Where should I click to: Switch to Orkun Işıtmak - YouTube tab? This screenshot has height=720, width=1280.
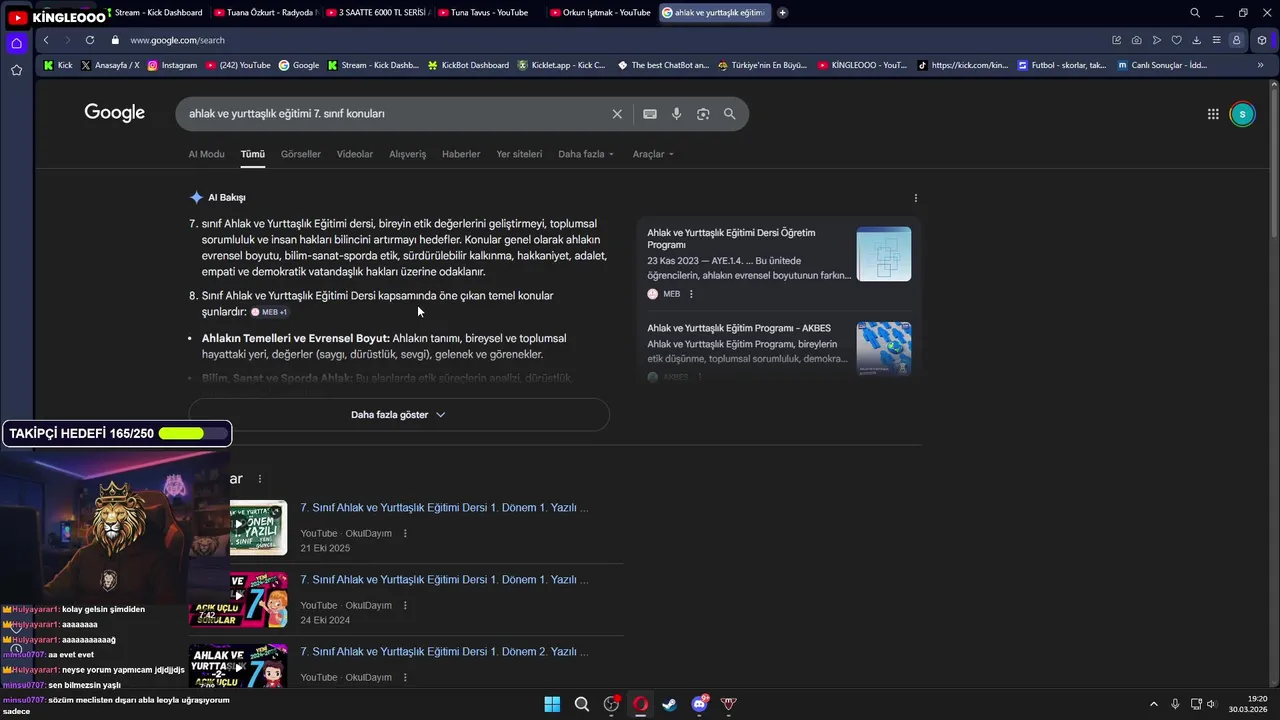600,13
